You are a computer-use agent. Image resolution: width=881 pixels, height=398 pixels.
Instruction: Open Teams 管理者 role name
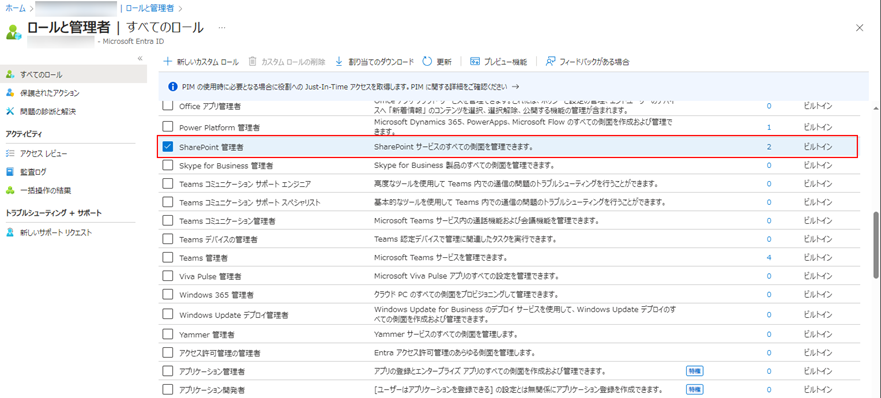click(203, 257)
